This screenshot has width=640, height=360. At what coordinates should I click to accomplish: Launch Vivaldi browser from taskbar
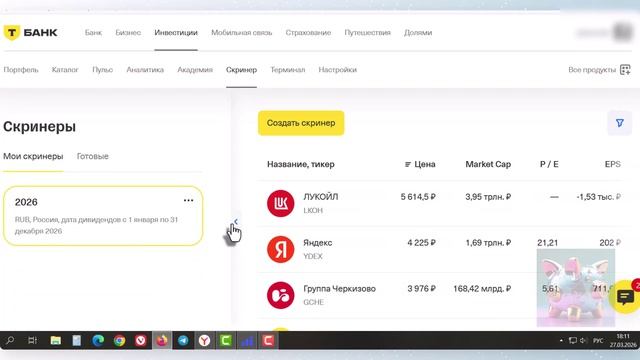pyautogui.click(x=141, y=340)
